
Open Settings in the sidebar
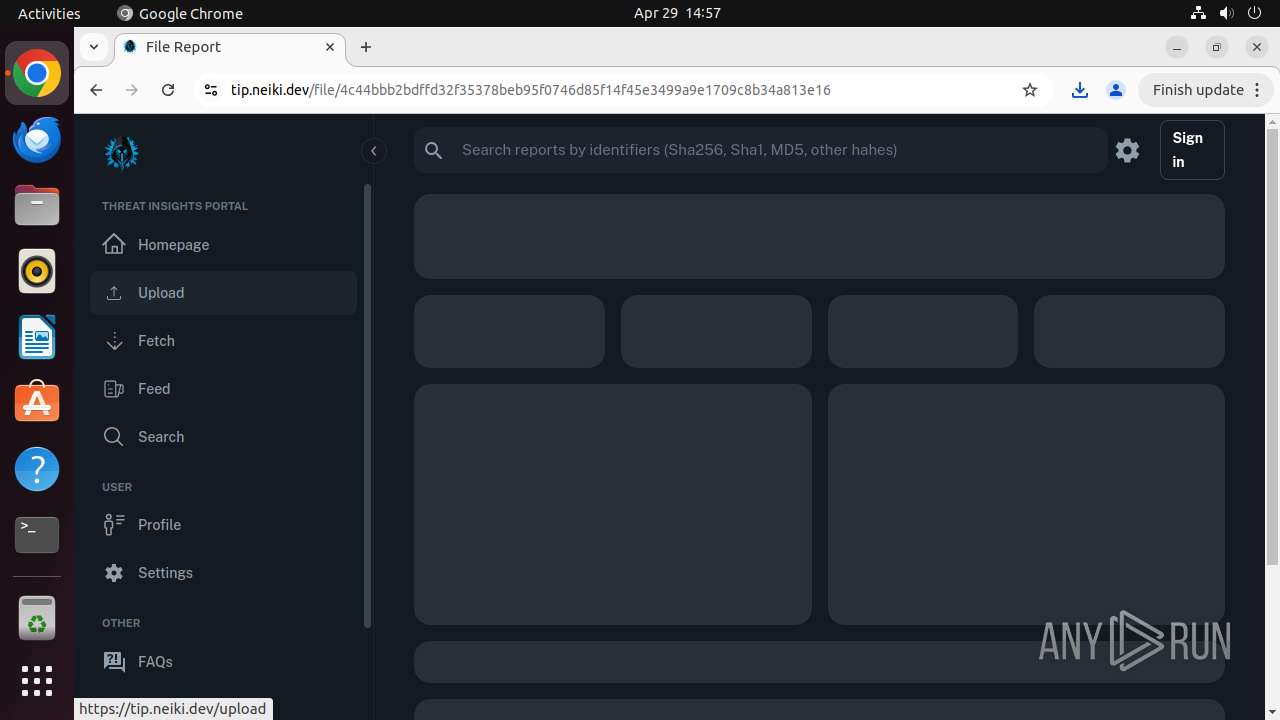(x=223, y=573)
